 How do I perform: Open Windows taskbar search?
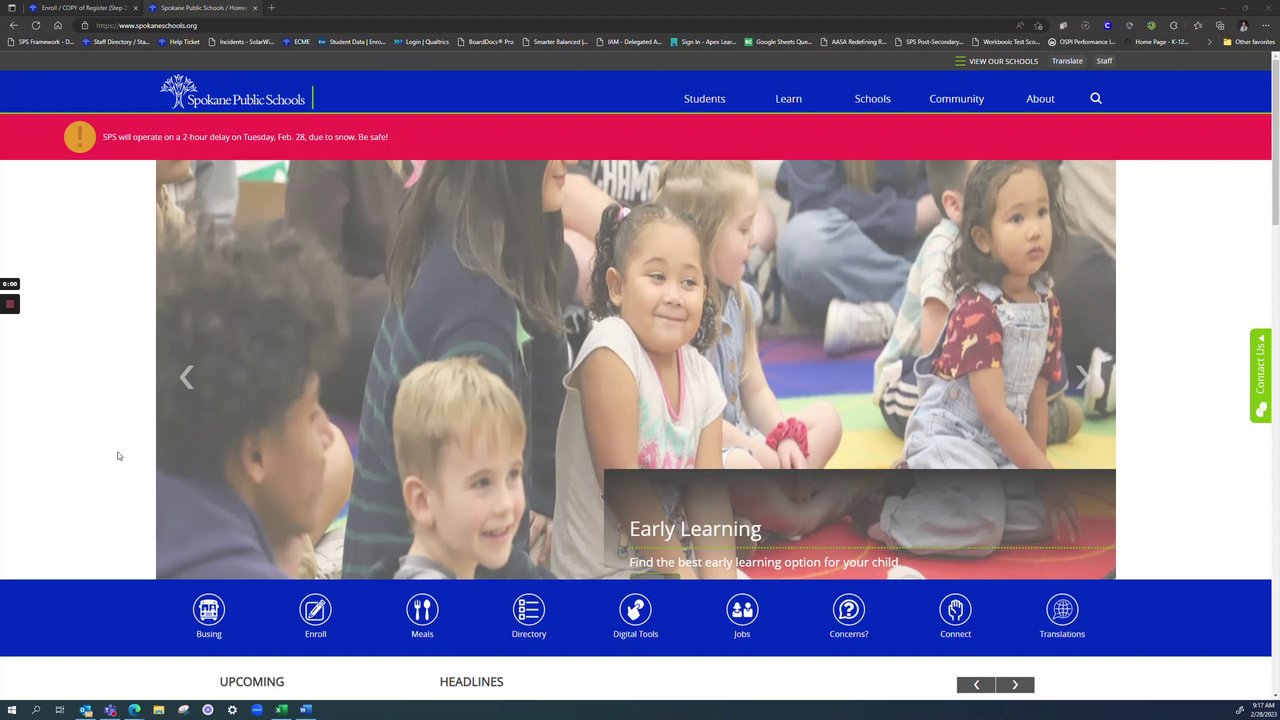click(36, 710)
